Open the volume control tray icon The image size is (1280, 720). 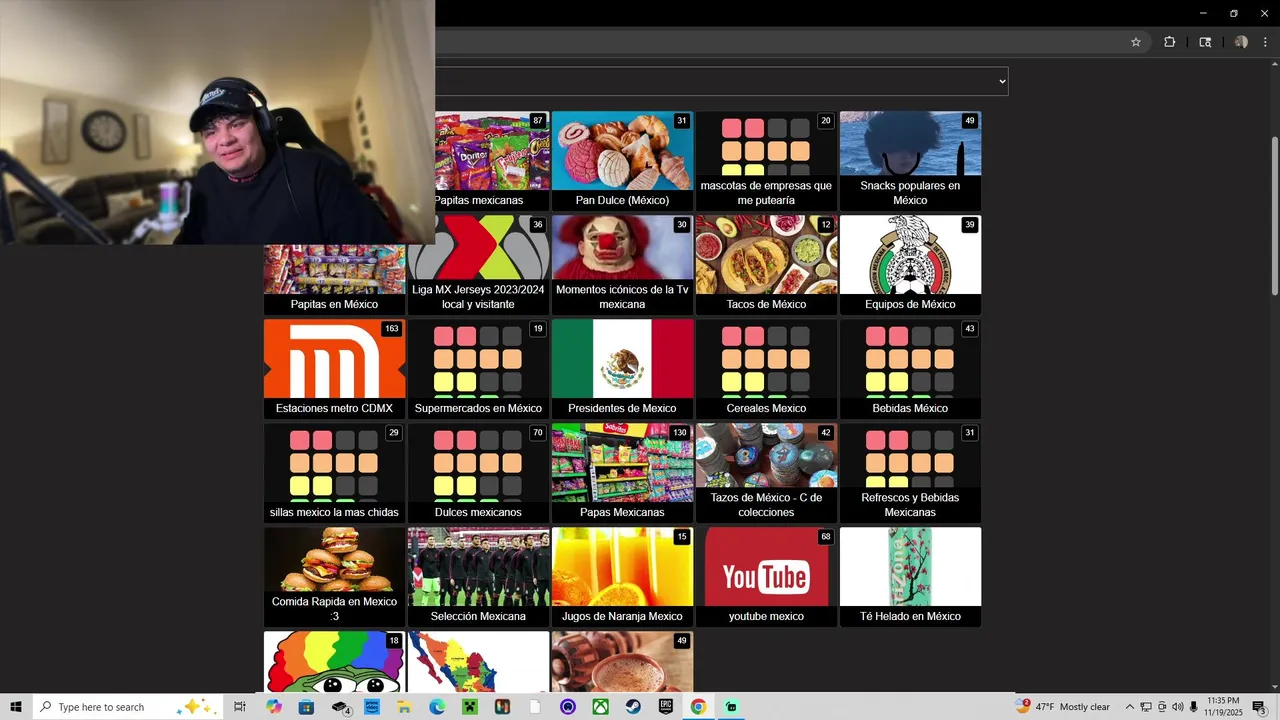pos(1177,707)
